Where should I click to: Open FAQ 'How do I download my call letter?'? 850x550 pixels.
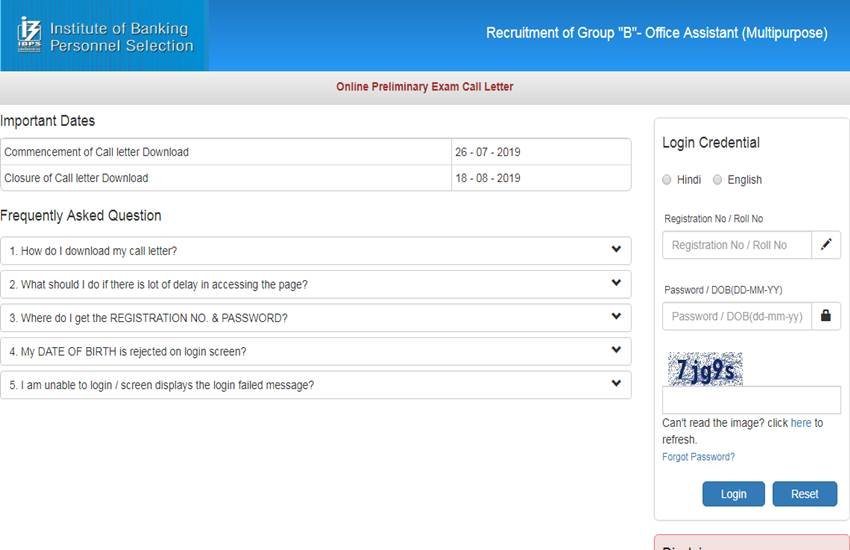(93, 251)
